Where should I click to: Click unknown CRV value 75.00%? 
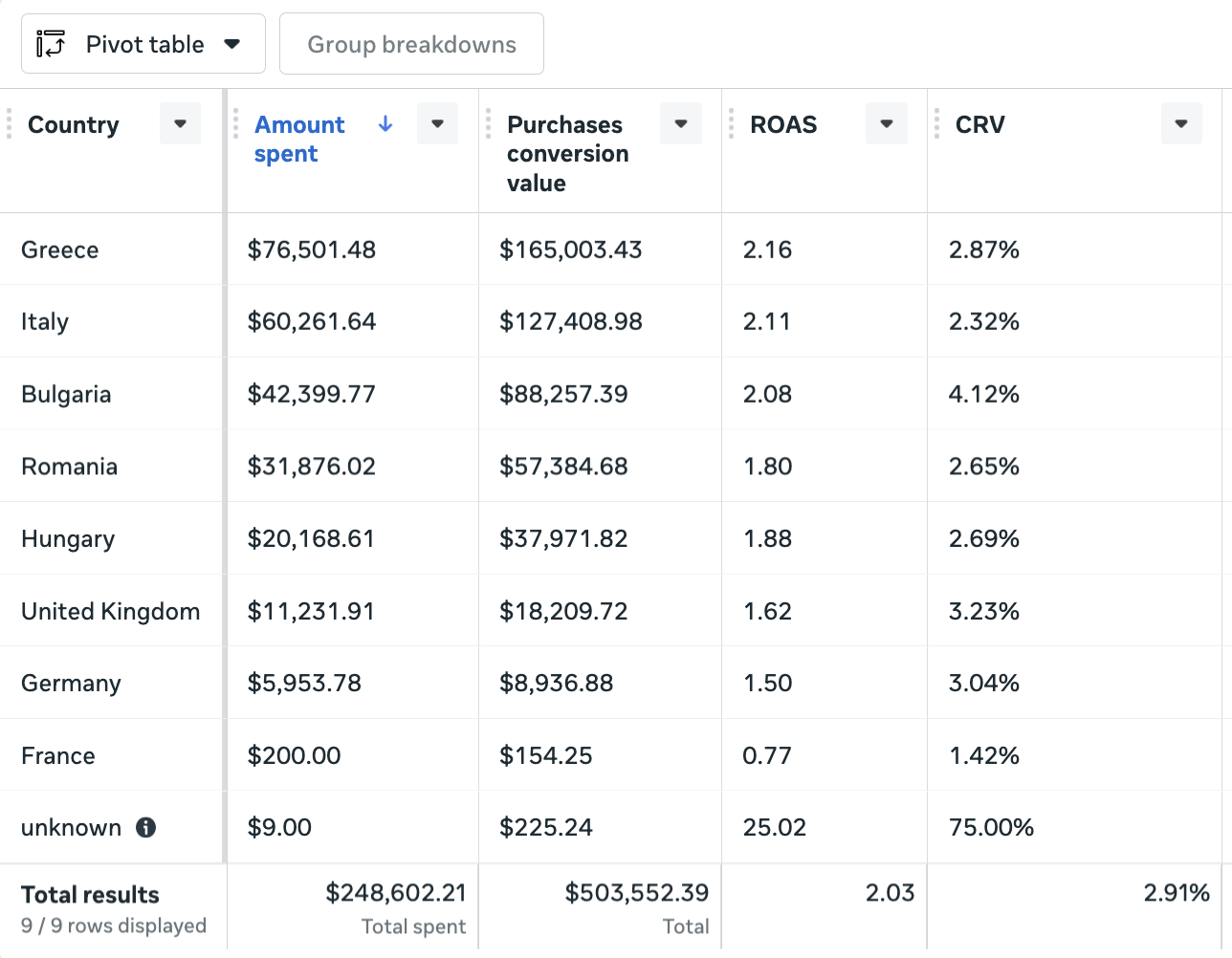(x=991, y=827)
